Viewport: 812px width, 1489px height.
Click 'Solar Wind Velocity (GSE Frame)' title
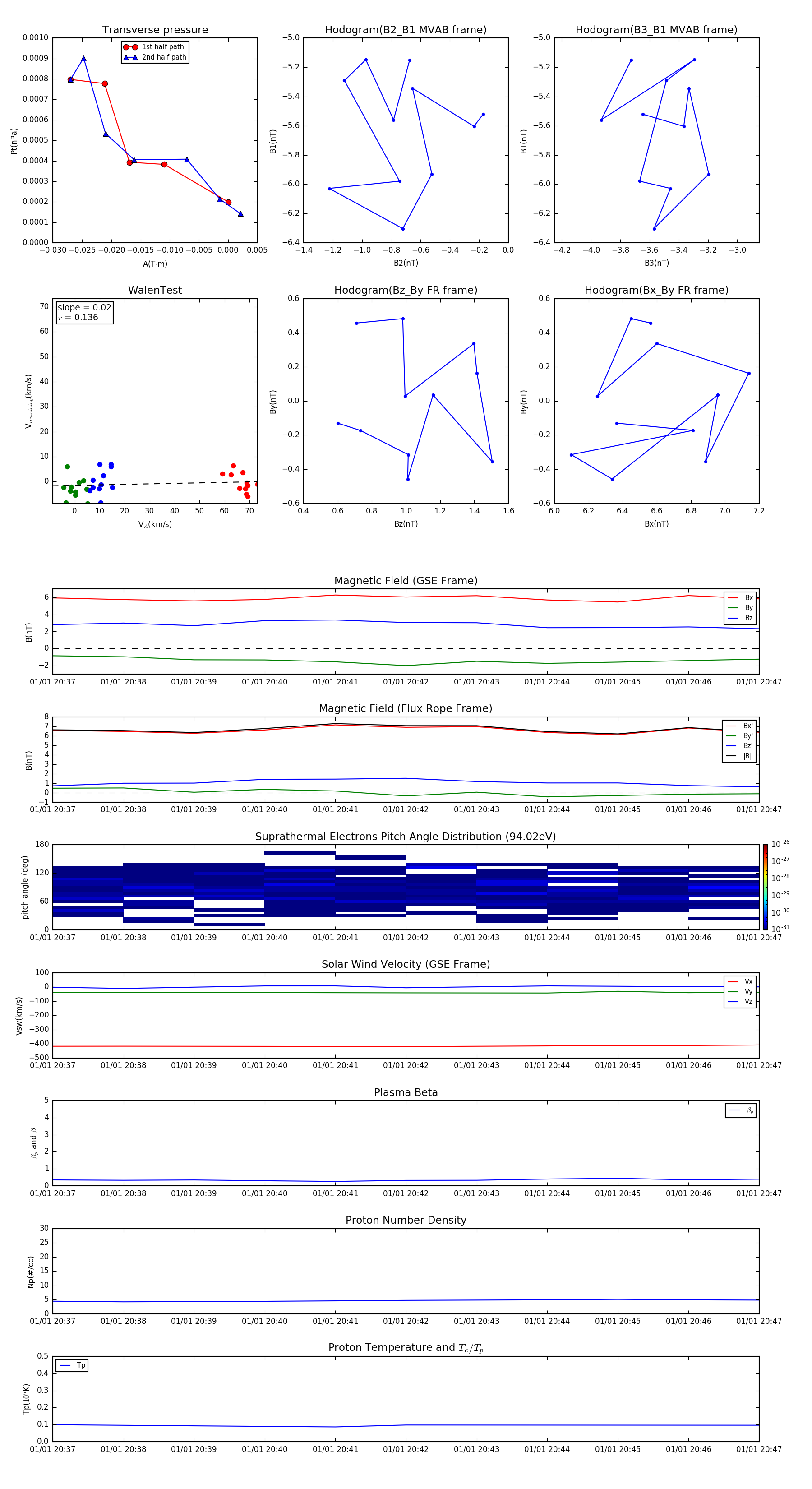(x=406, y=964)
